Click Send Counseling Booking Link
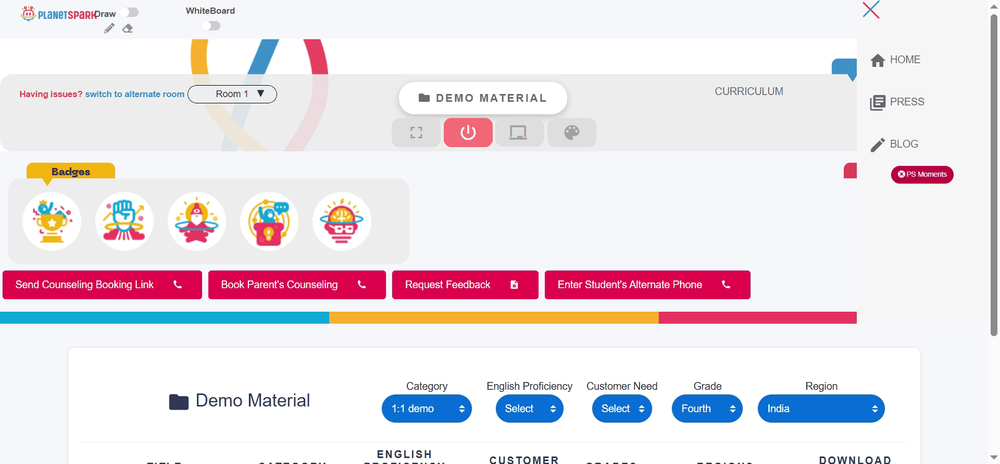The image size is (1000, 464). point(102,285)
